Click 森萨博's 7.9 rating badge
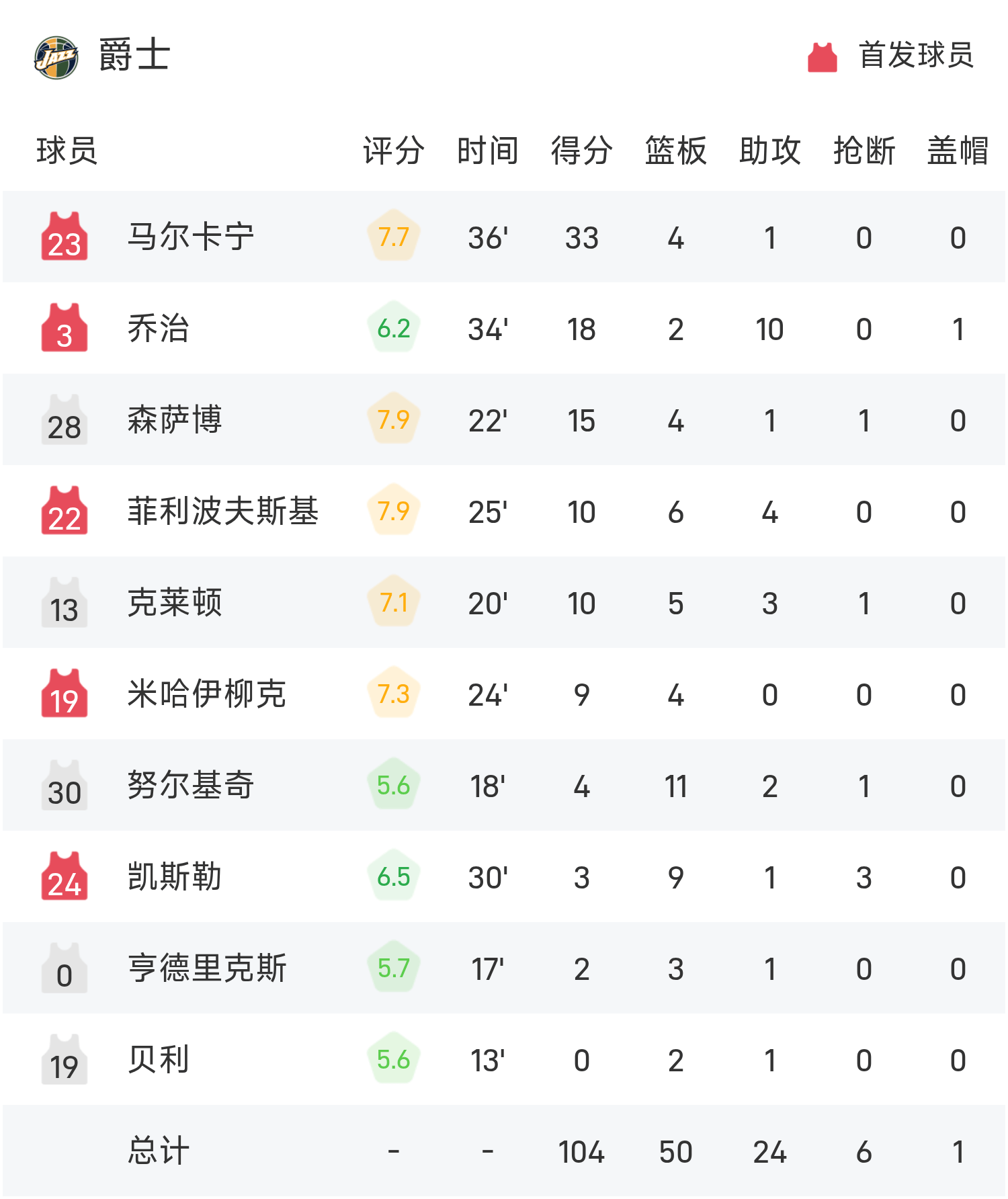1008x1199 pixels. [394, 419]
